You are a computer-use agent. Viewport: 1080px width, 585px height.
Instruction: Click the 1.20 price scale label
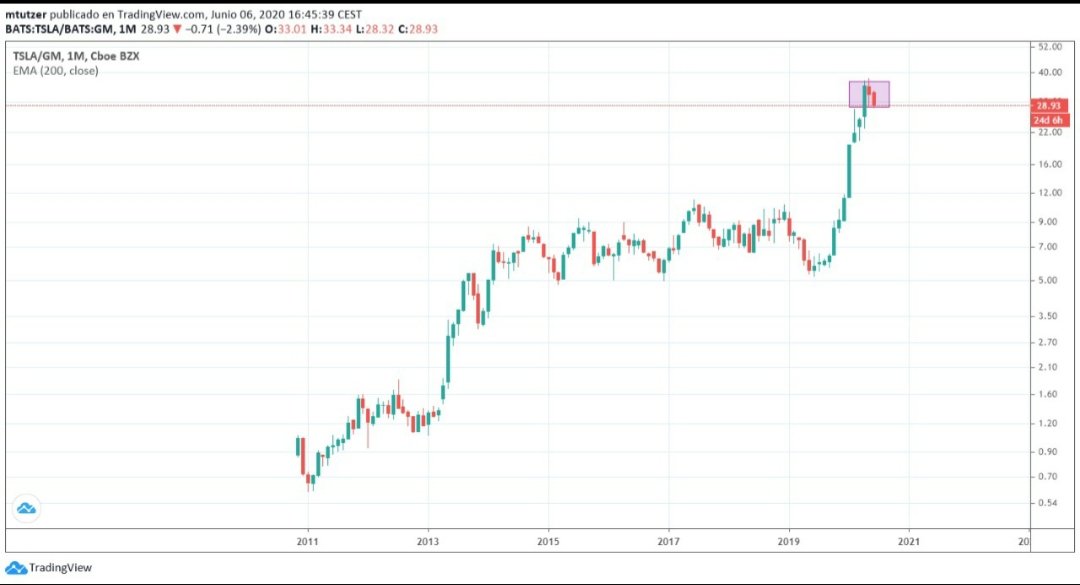[1048, 424]
